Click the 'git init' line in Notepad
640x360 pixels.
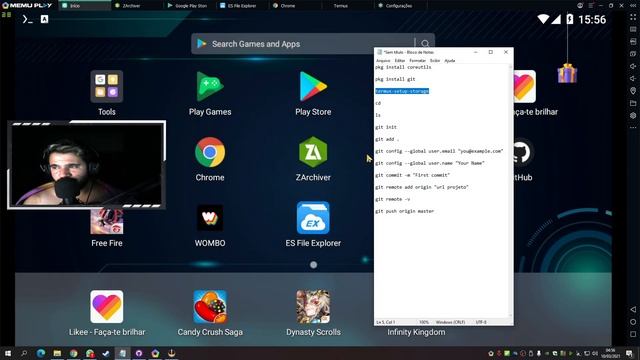coord(386,127)
